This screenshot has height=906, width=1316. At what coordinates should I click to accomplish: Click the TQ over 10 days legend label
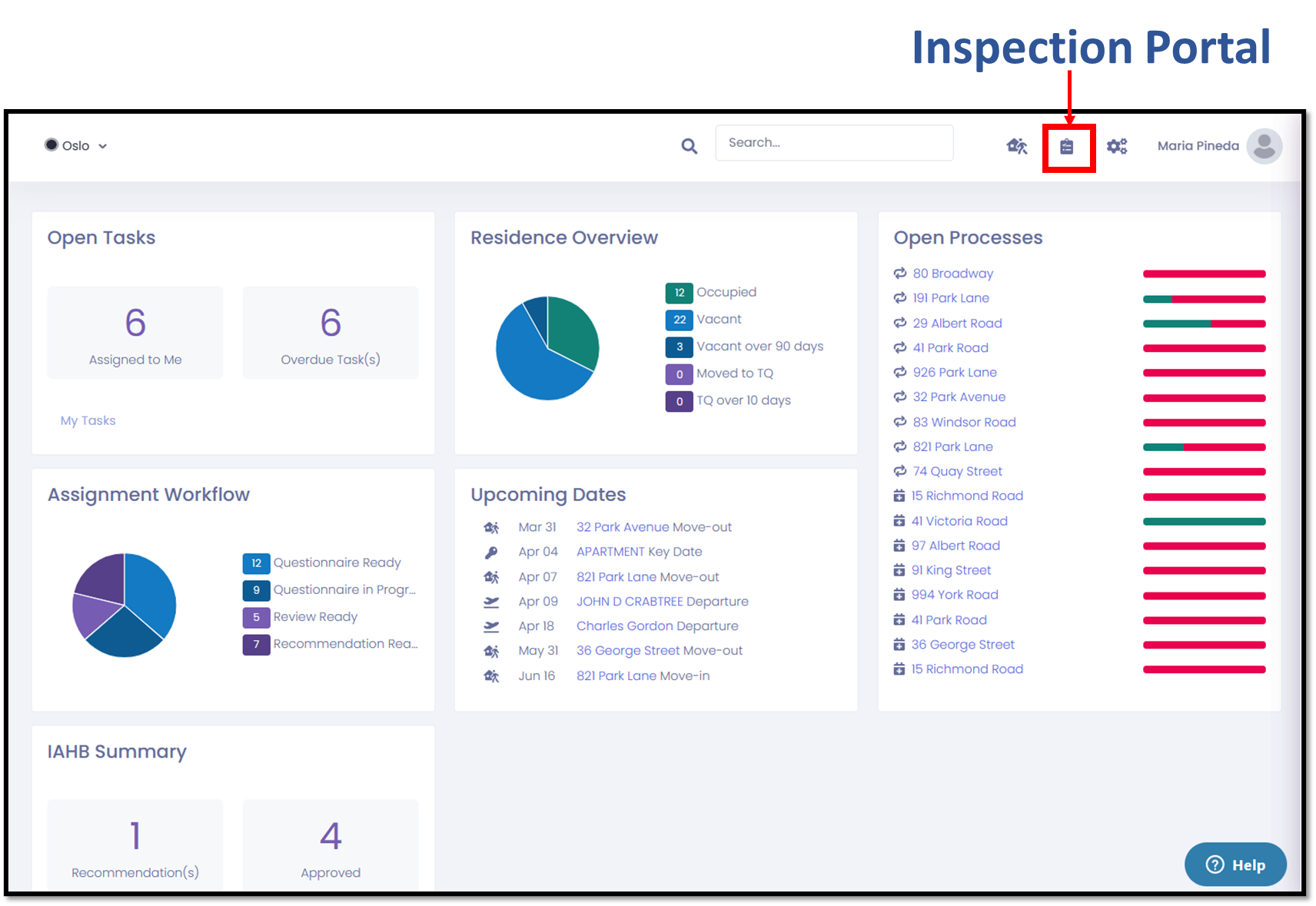pos(743,400)
